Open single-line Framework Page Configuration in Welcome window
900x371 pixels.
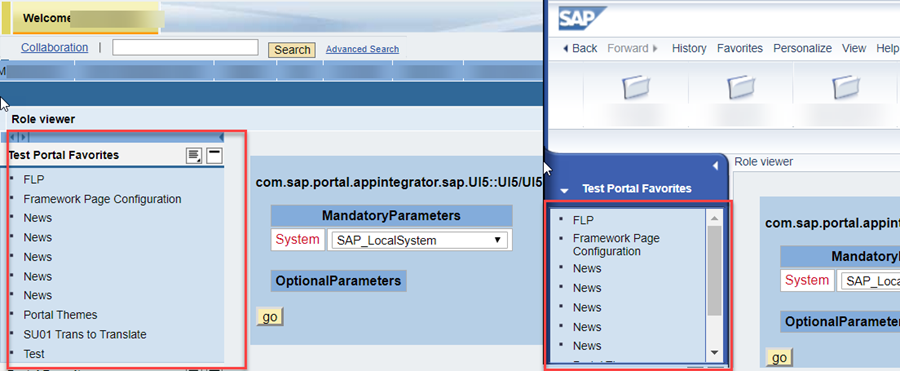pos(102,199)
